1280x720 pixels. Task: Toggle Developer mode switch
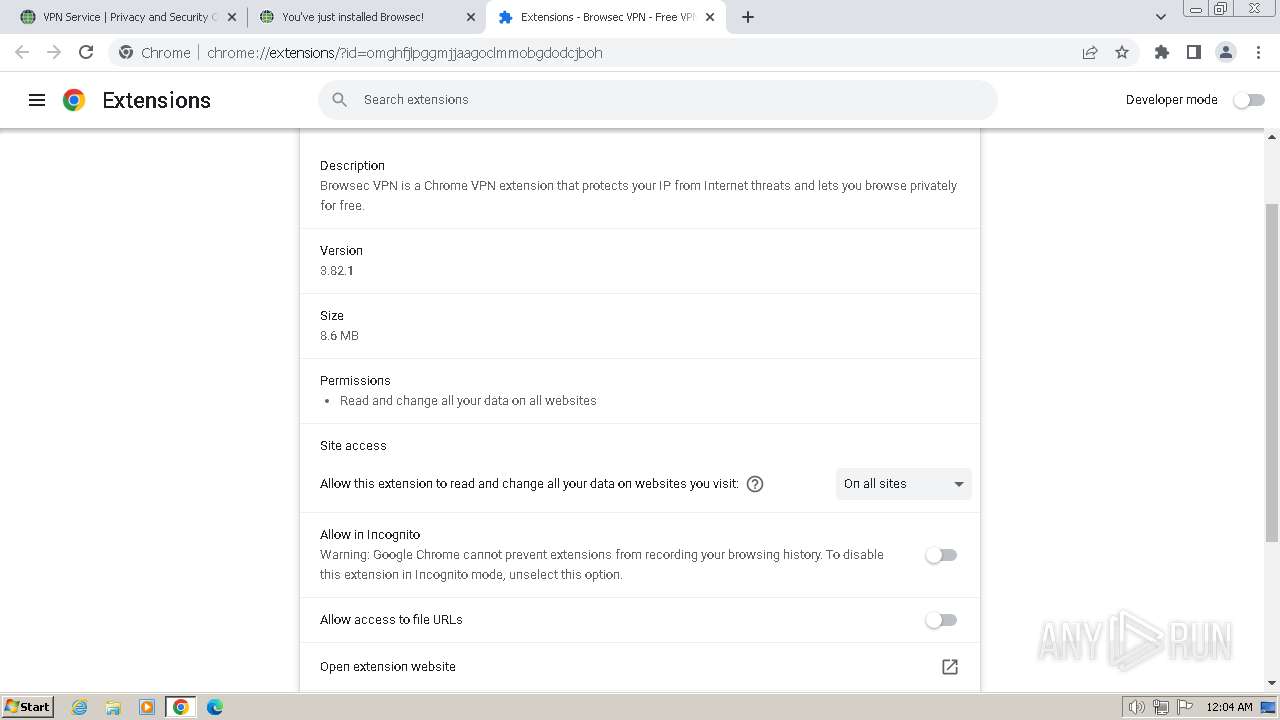click(1249, 100)
